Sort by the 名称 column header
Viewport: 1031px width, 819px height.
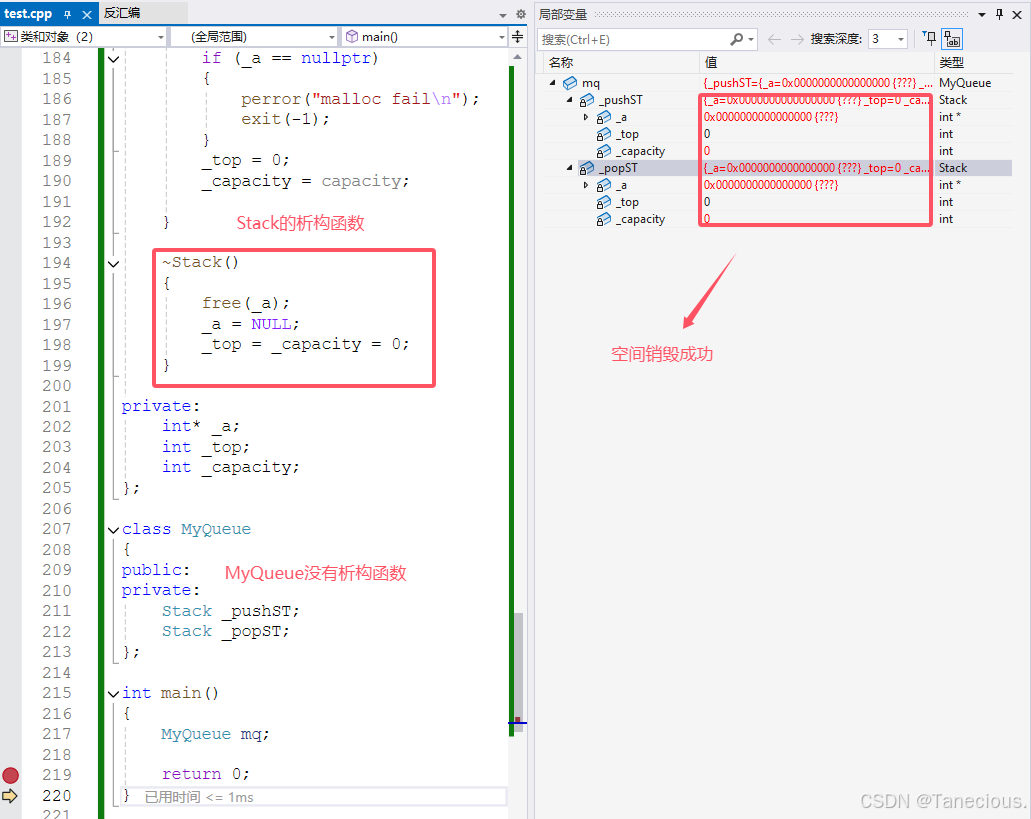click(x=622, y=62)
